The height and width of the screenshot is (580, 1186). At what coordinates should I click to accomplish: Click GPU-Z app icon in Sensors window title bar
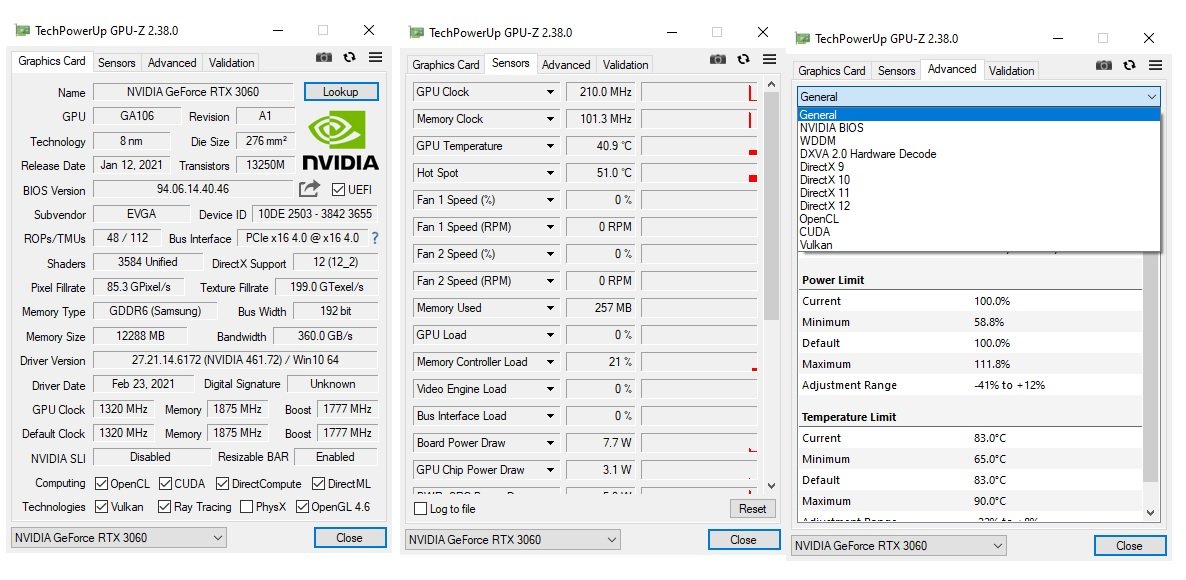pos(417,33)
